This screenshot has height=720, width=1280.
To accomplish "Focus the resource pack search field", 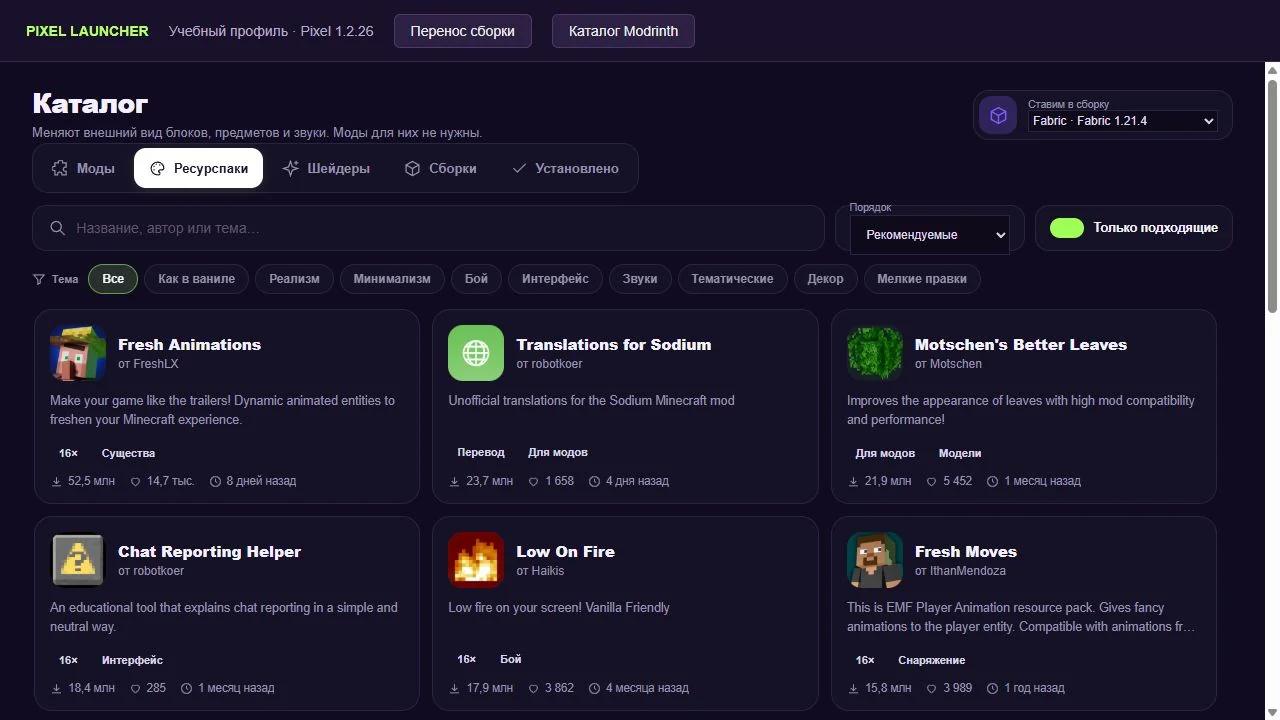I will 428,228.
